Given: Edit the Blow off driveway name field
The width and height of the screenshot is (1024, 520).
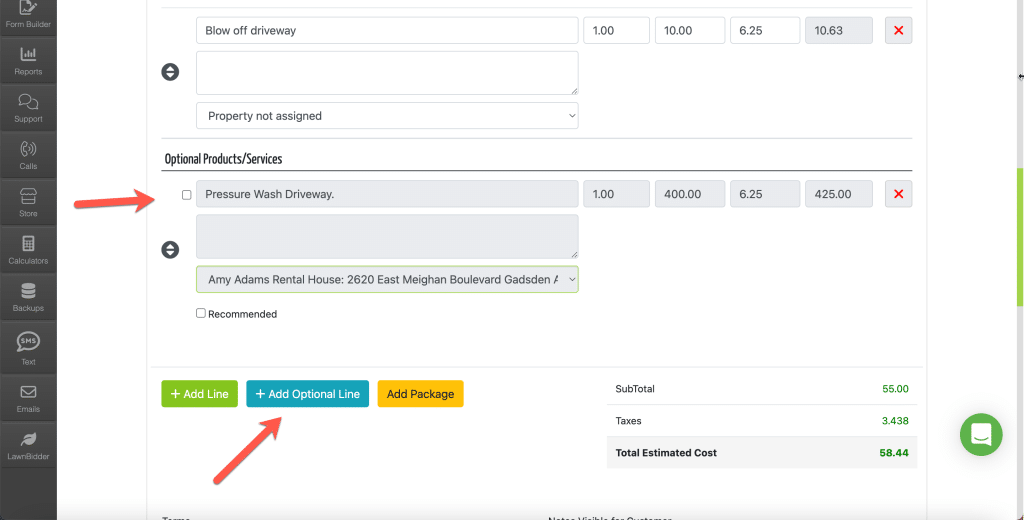Looking at the screenshot, I should [x=387, y=30].
